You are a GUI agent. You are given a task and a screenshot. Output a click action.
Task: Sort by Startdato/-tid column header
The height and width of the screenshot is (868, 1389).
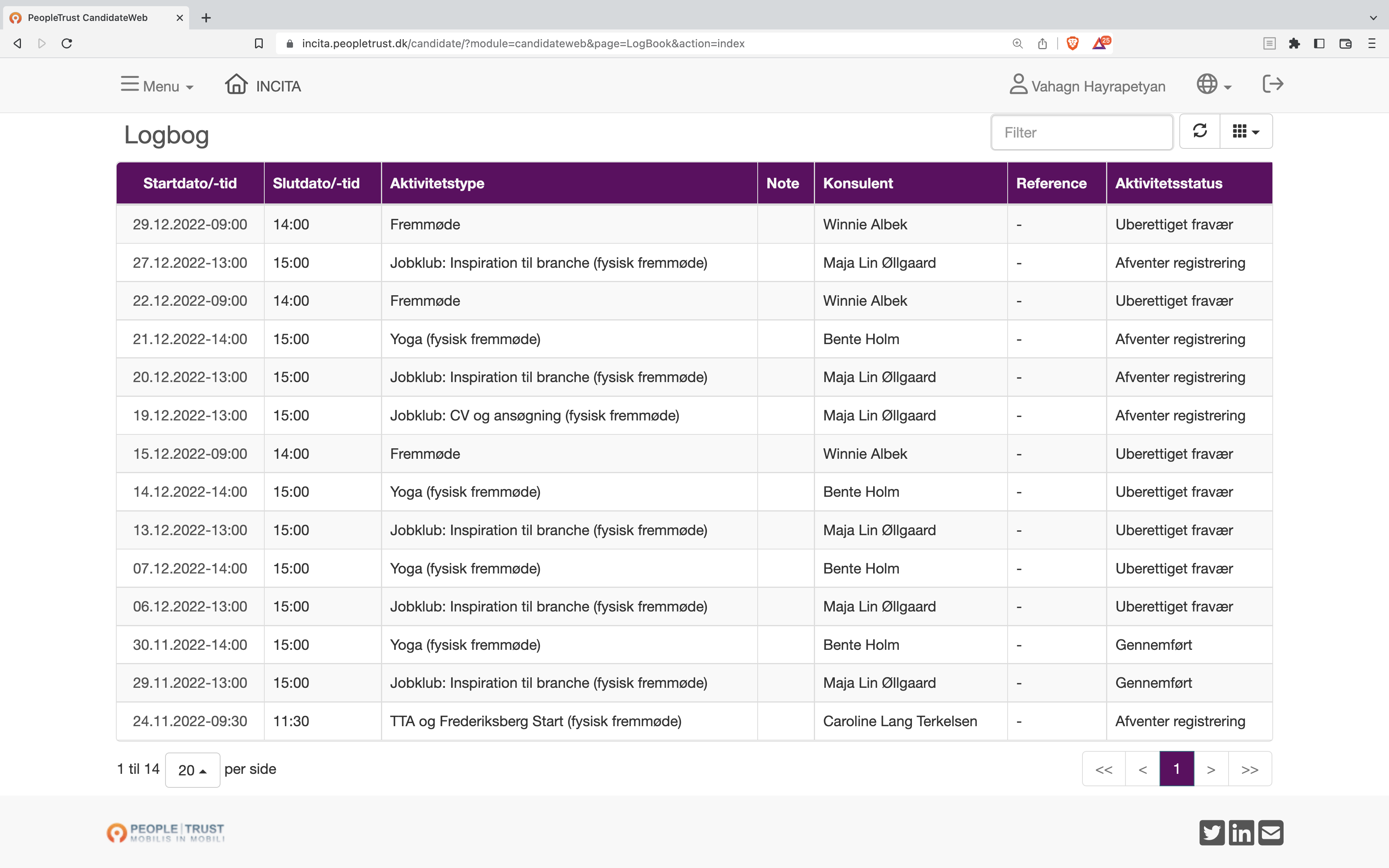[190, 183]
